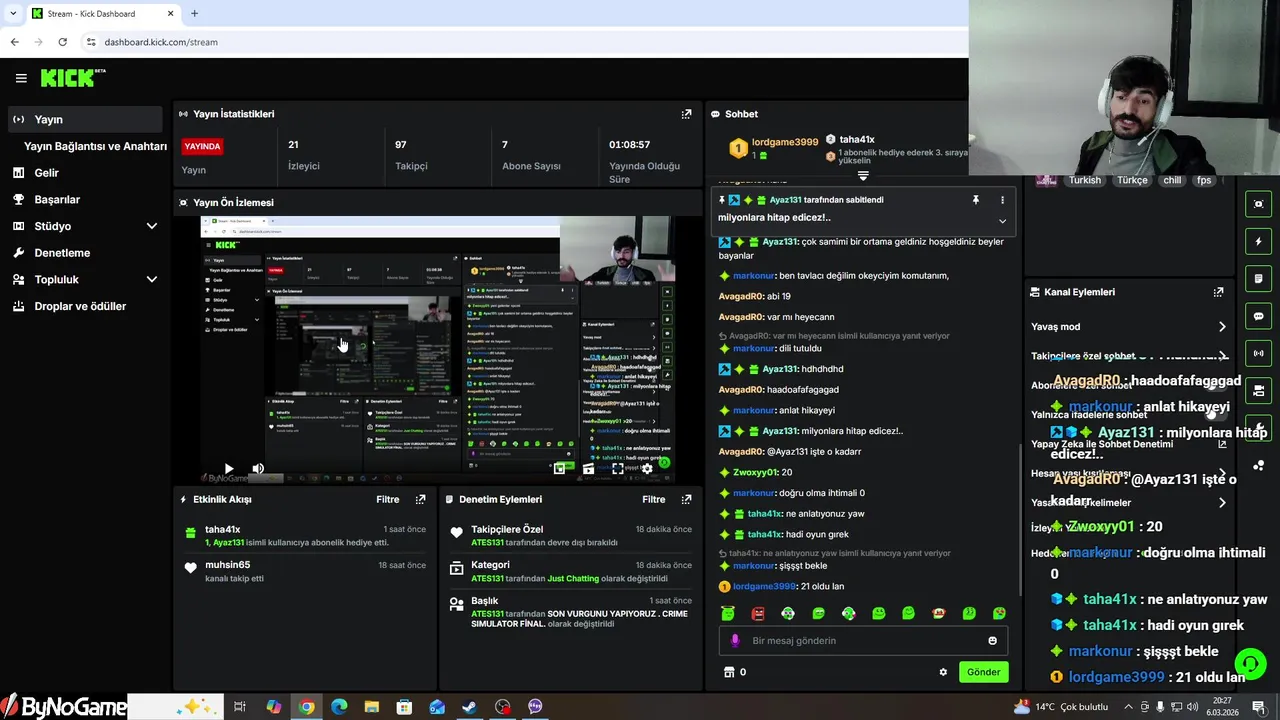Pop out the Denetim Eylemleri panel
1280x720 pixels.
click(x=686, y=499)
